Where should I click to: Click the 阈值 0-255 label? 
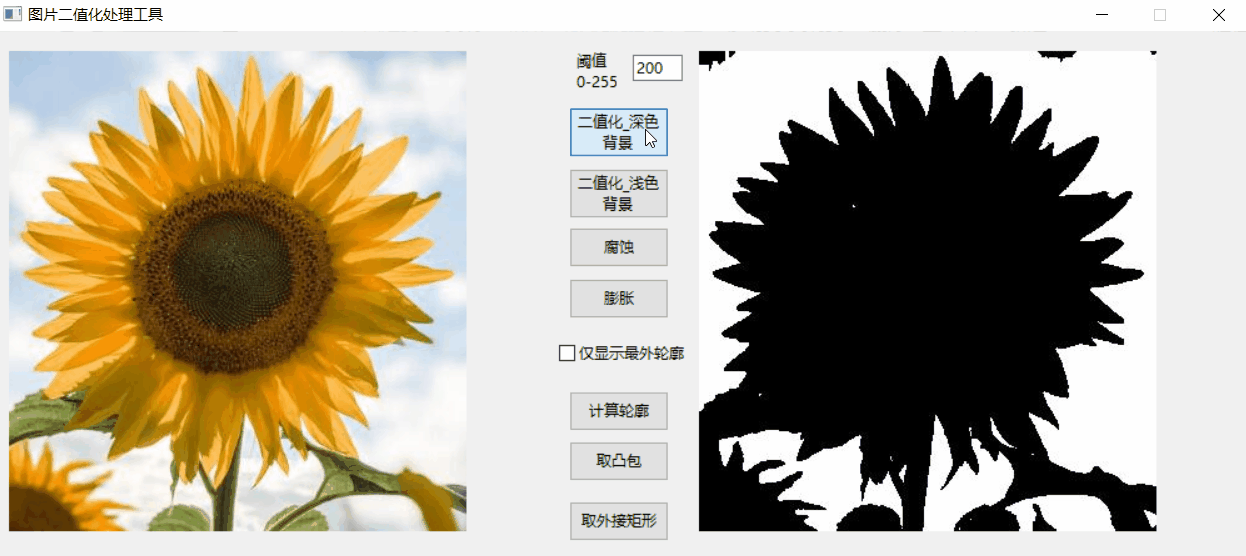click(597, 71)
